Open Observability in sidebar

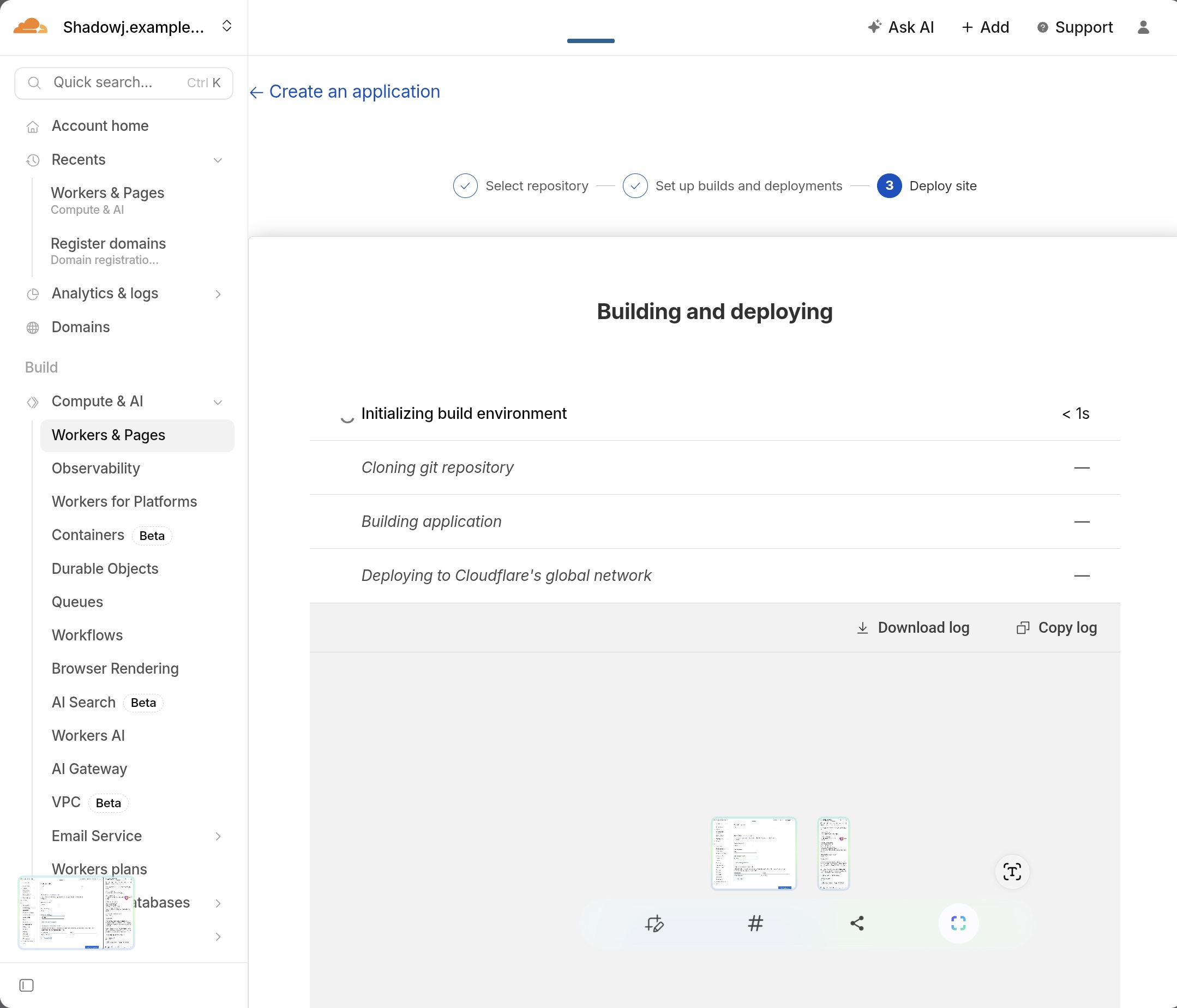point(95,468)
